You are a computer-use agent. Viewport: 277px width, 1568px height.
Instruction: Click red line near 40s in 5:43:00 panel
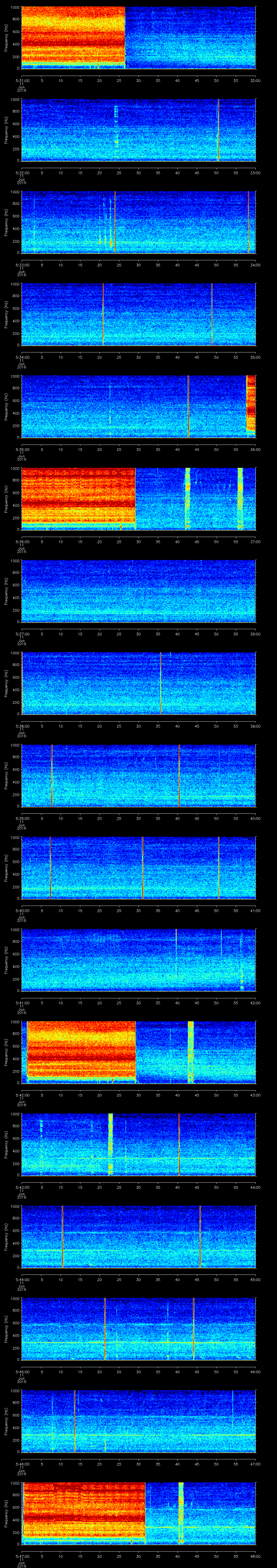179,1144
